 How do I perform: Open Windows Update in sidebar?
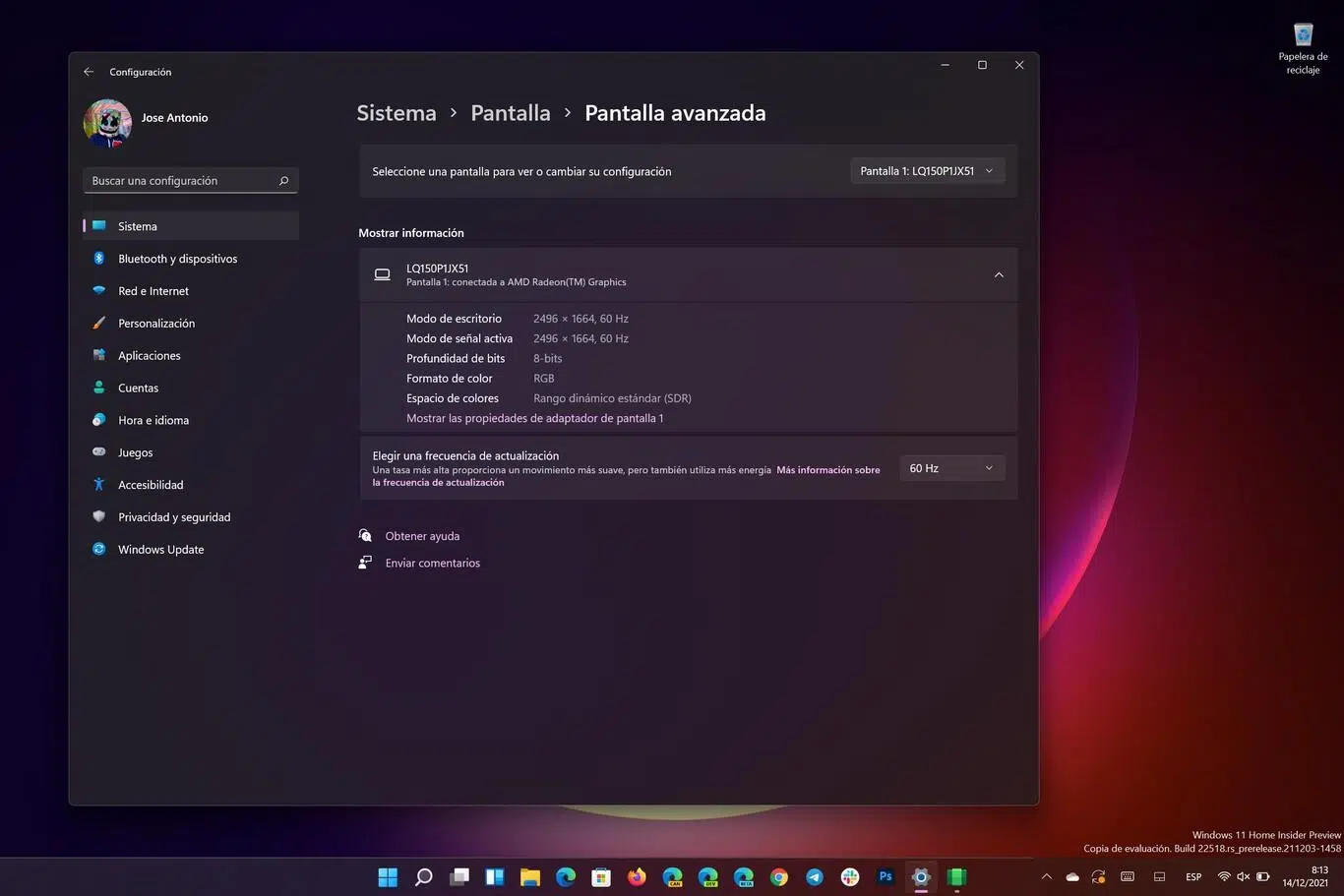coord(160,550)
